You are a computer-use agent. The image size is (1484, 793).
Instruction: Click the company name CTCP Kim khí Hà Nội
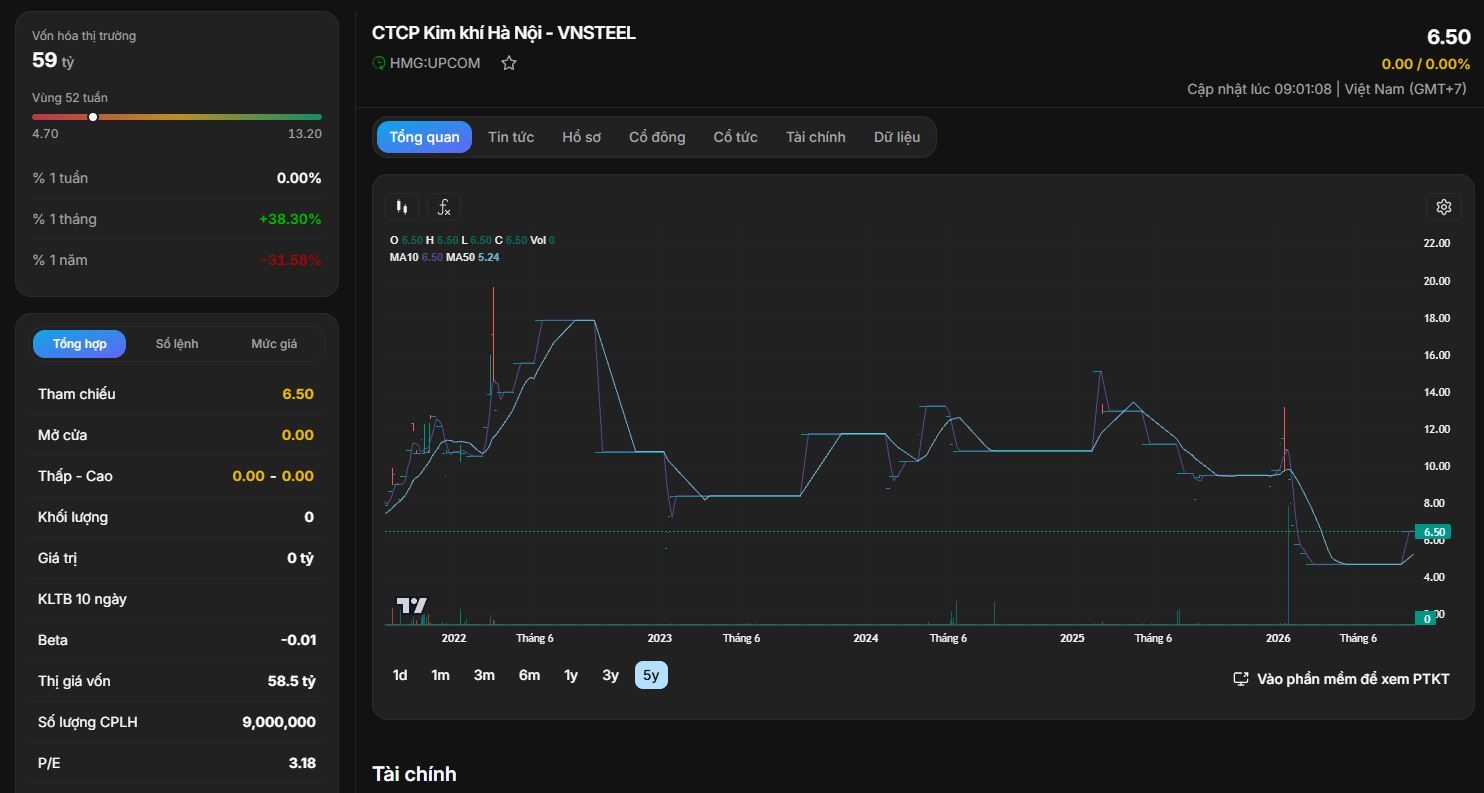coord(504,32)
